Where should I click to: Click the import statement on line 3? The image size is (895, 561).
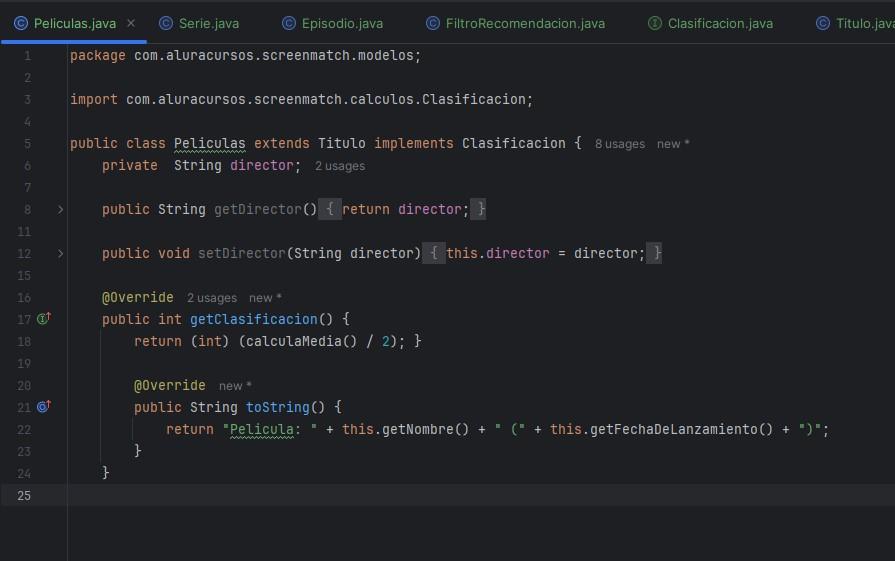(x=301, y=100)
